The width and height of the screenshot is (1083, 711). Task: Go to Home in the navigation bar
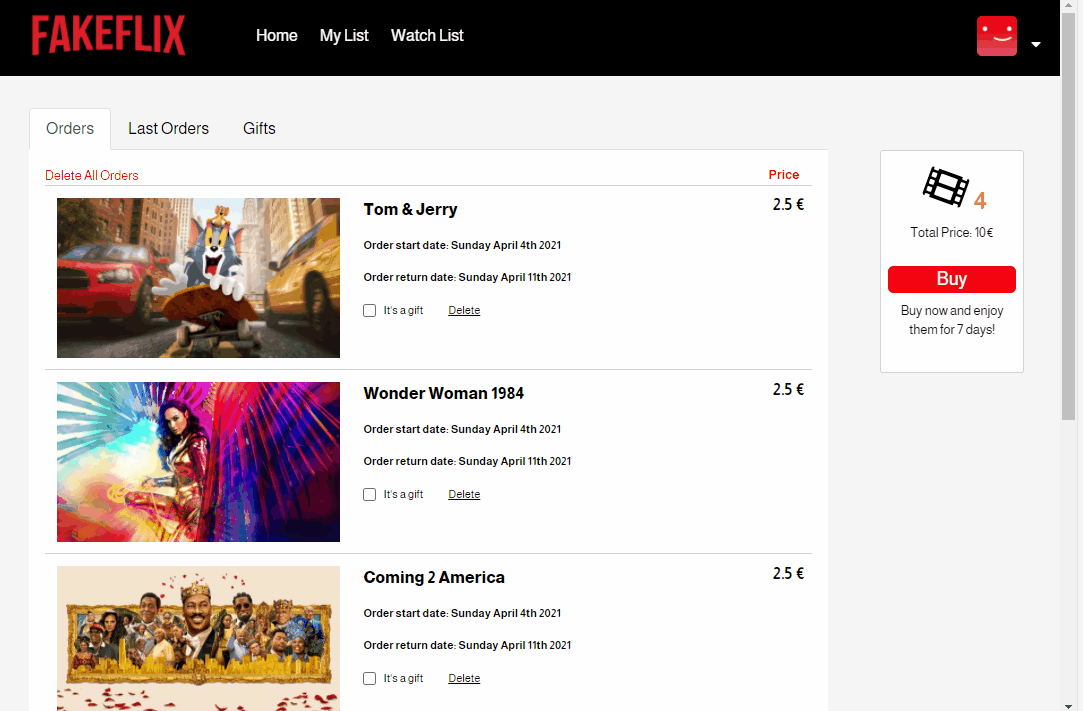[x=276, y=35]
